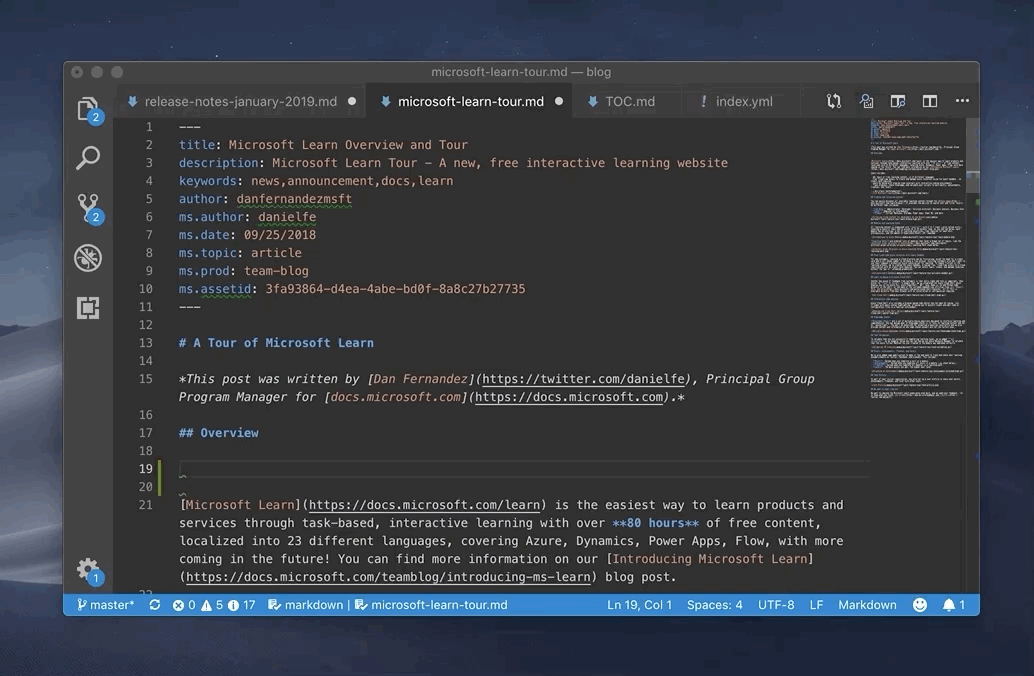This screenshot has height=676, width=1034.
Task: Click the markdown linter status item
Action: click(x=305, y=605)
